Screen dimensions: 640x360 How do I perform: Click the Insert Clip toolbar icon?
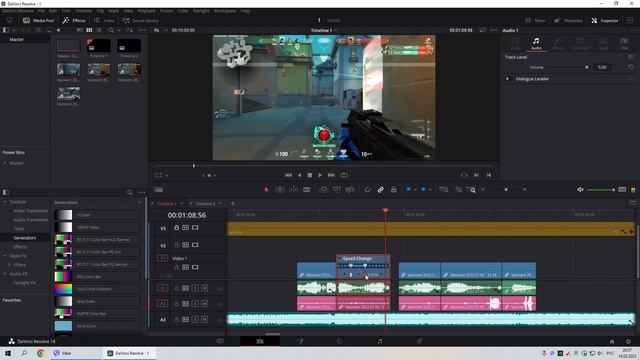[323, 189]
